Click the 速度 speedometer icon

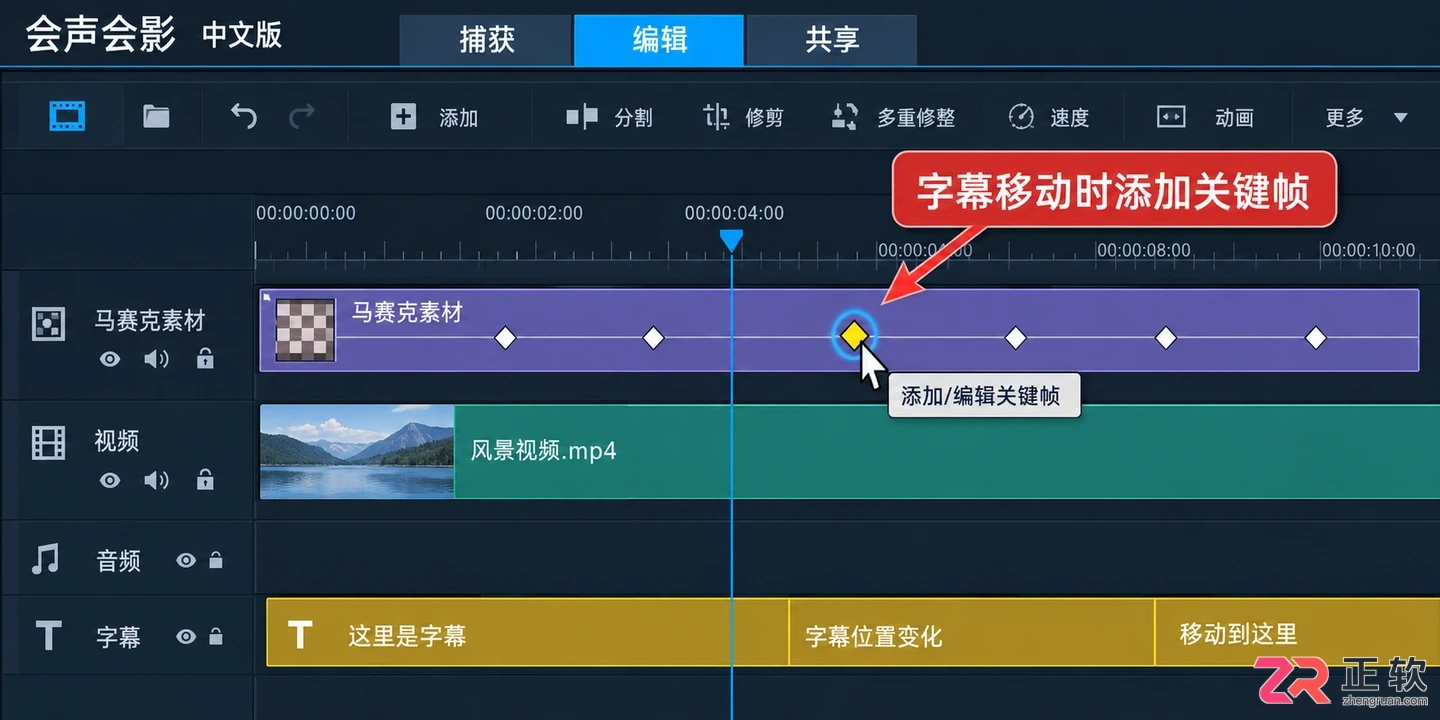(x=1021, y=117)
